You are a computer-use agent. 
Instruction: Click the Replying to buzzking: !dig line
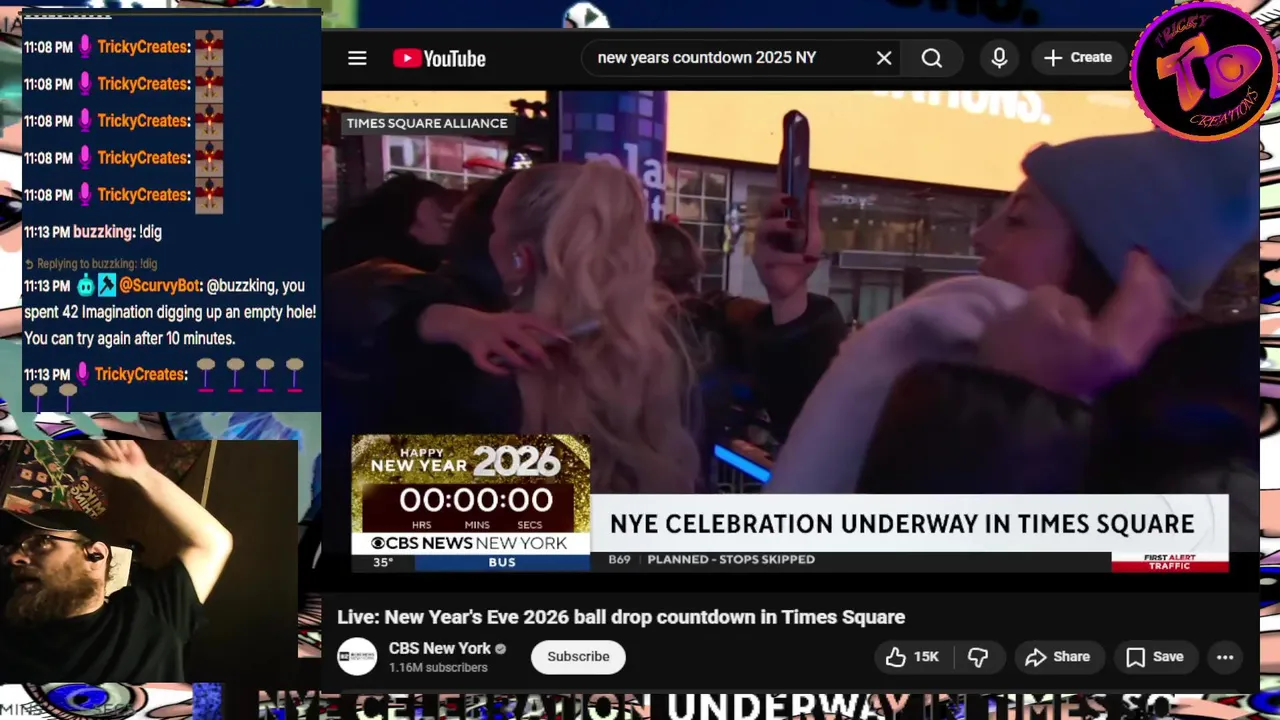pyautogui.click(x=91, y=264)
